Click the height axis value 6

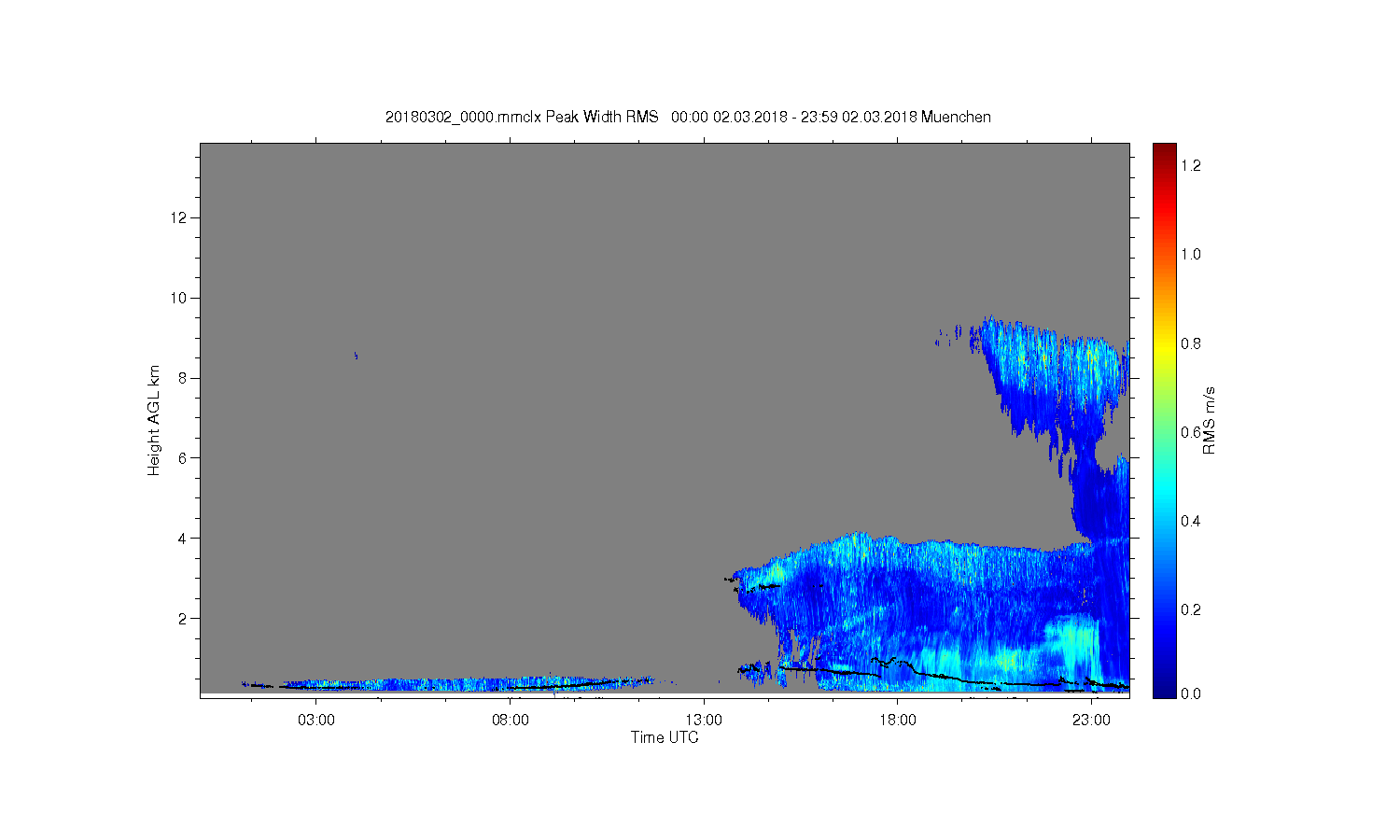pos(185,457)
